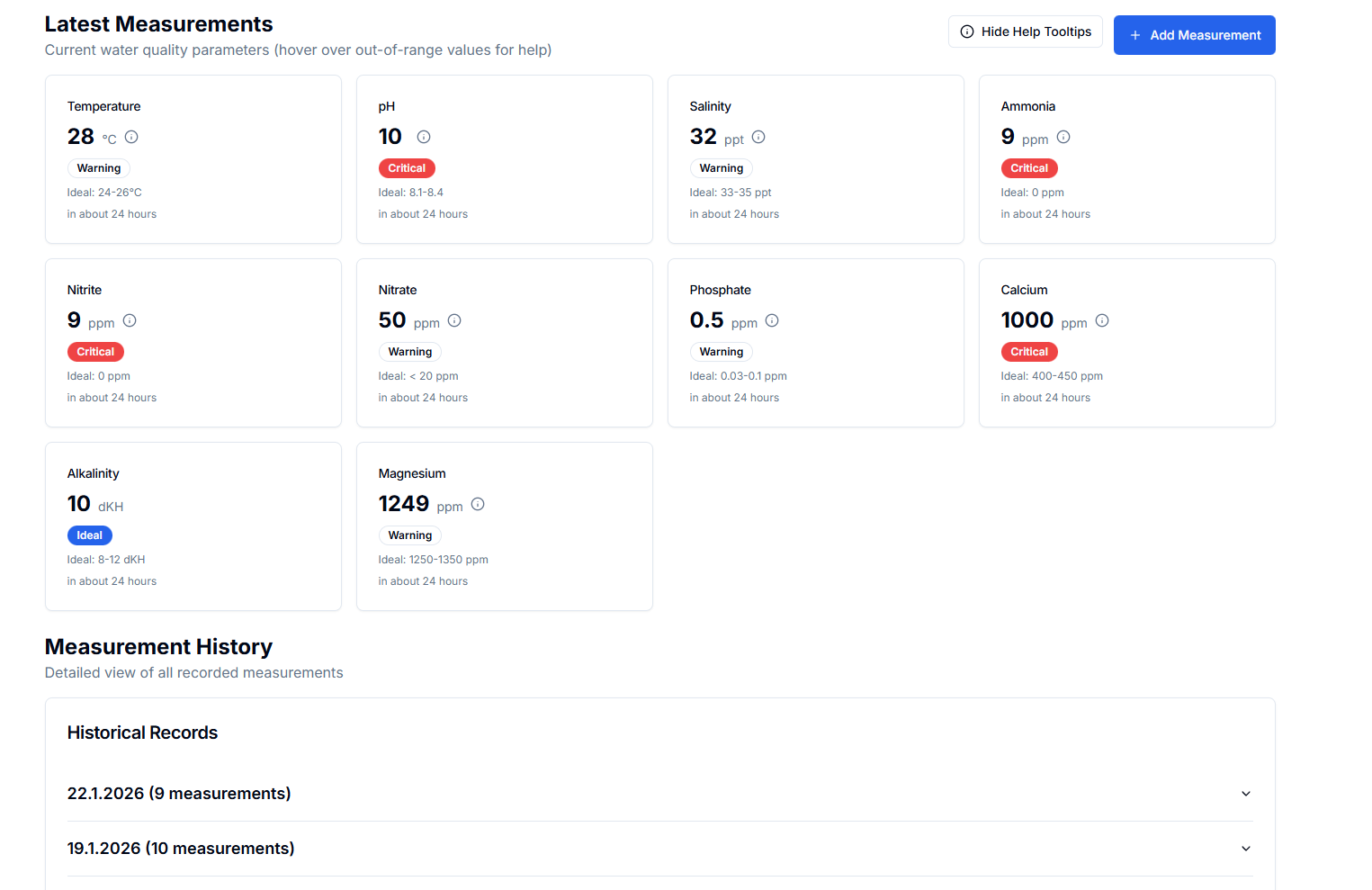This screenshot has height=890, width=1372.
Task: Toggle Hide Help Tooltips
Action: tap(1025, 31)
